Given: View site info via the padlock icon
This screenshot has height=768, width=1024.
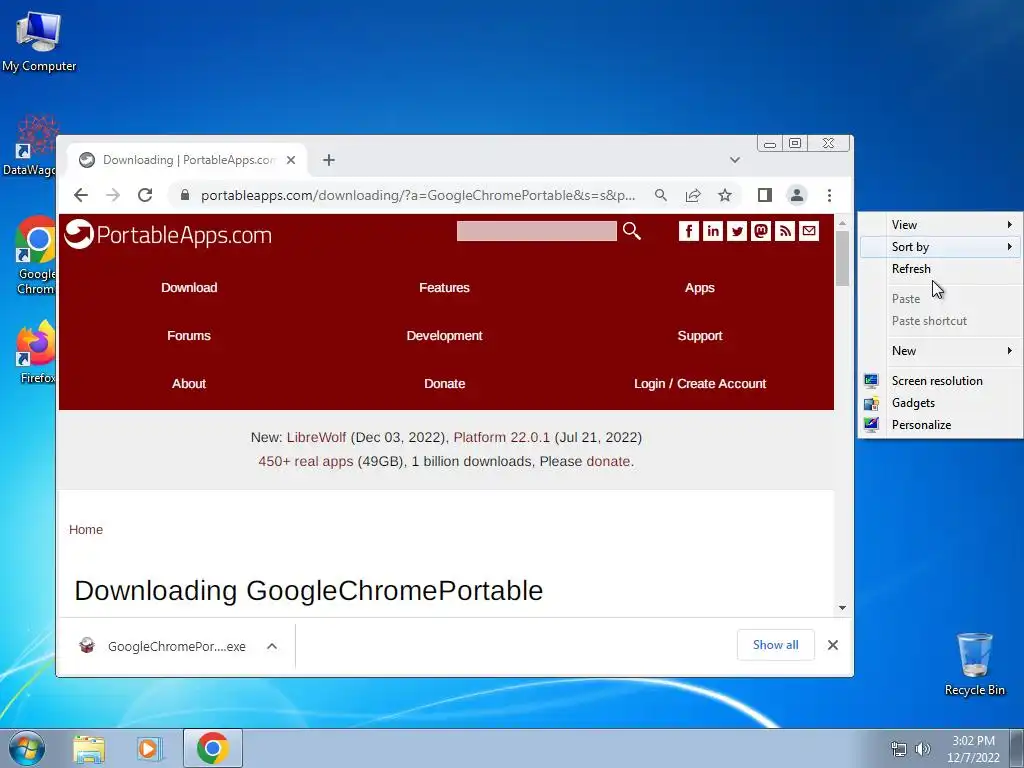Looking at the screenshot, I should coord(185,195).
